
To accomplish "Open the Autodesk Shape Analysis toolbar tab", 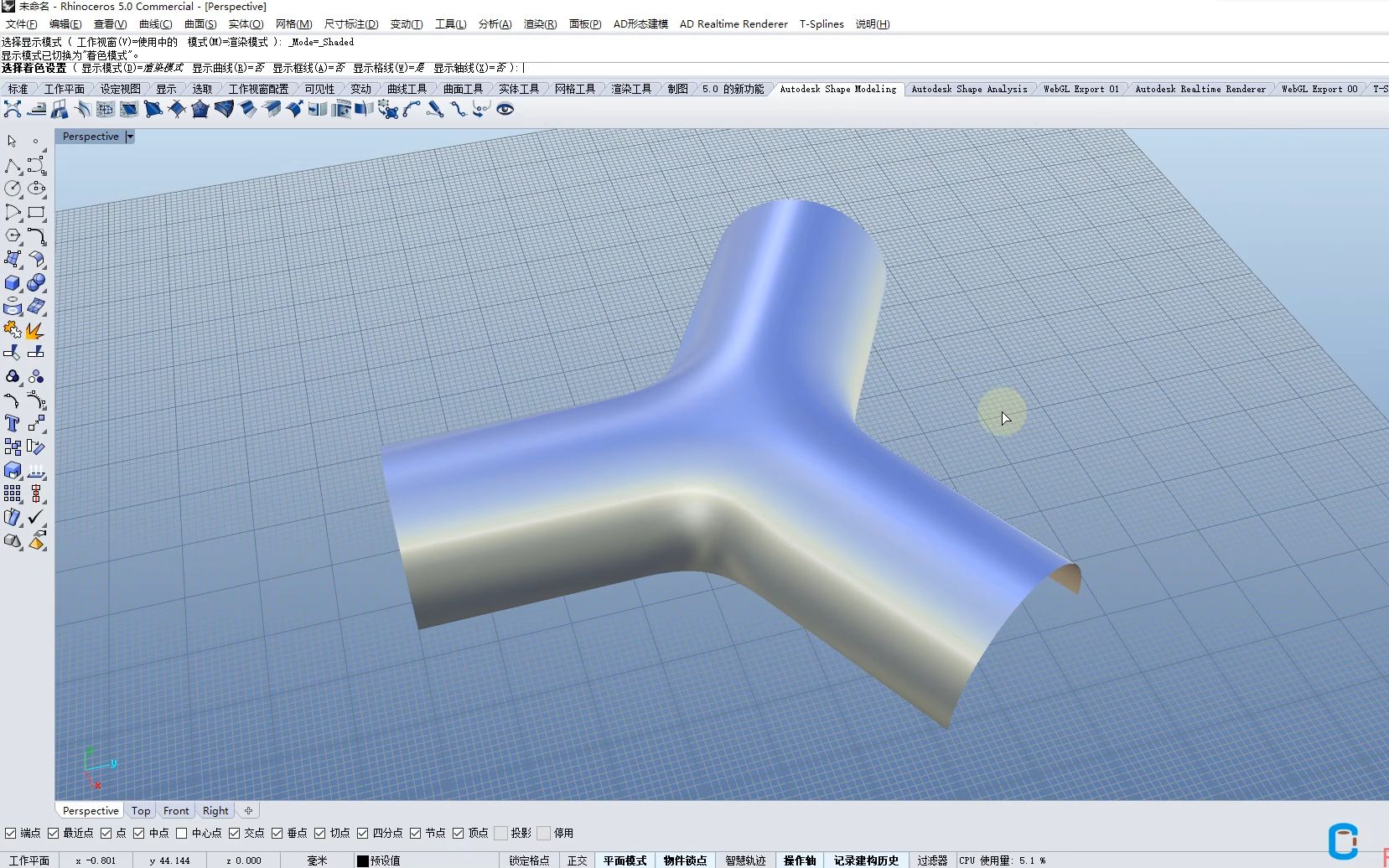I will [969, 89].
